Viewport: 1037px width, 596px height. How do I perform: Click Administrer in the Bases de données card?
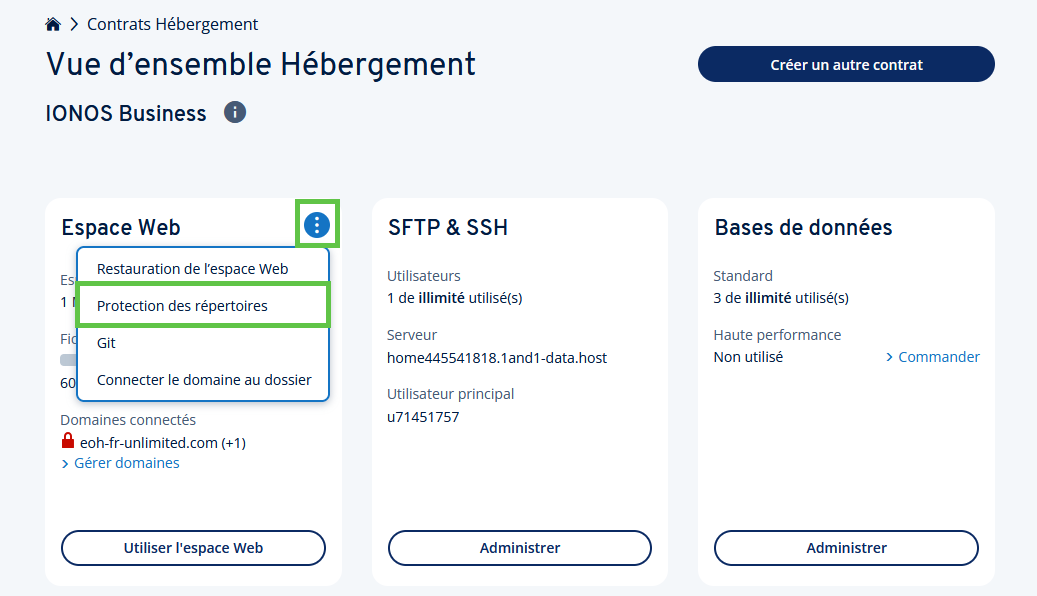[x=846, y=548]
